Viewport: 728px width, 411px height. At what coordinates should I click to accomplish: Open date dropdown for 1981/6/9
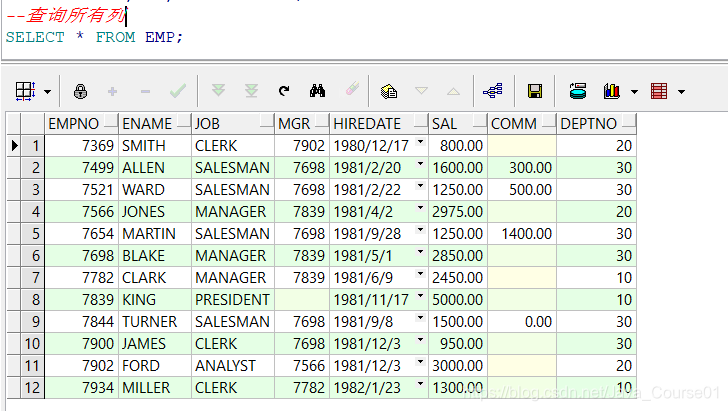pos(421,274)
